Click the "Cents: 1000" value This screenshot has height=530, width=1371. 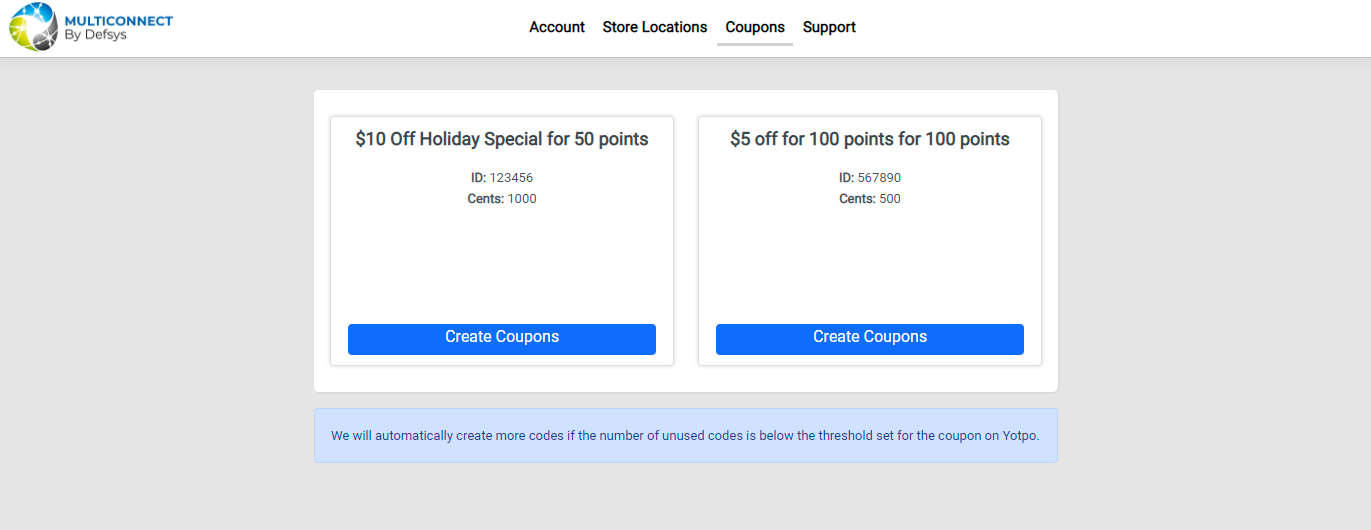pos(522,199)
